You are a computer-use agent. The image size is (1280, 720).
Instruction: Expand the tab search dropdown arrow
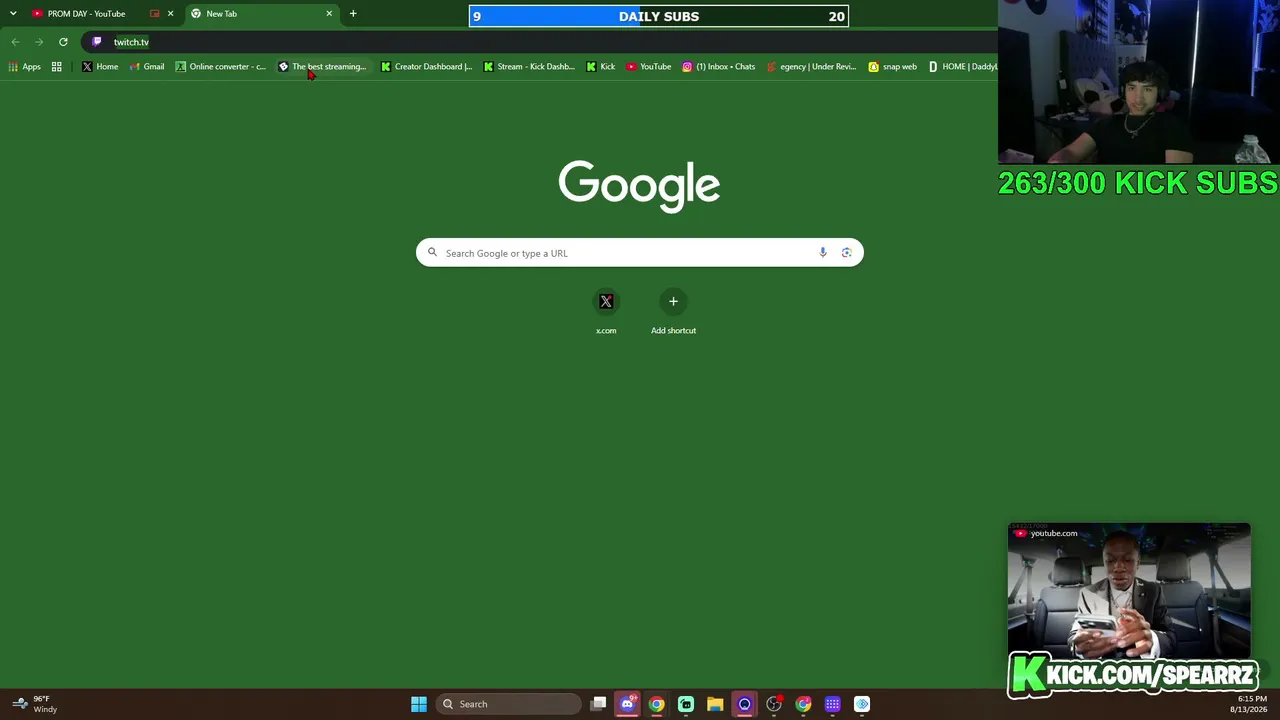[x=13, y=14]
